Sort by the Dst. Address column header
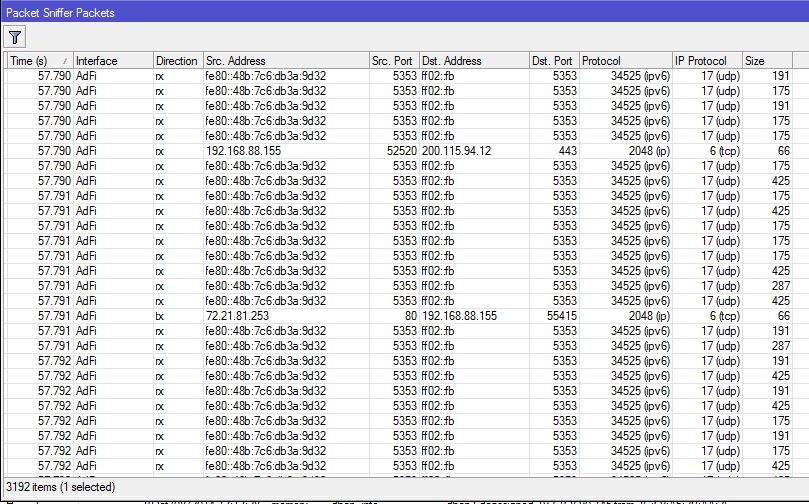Screen dimensions: 809x504 tap(474, 60)
